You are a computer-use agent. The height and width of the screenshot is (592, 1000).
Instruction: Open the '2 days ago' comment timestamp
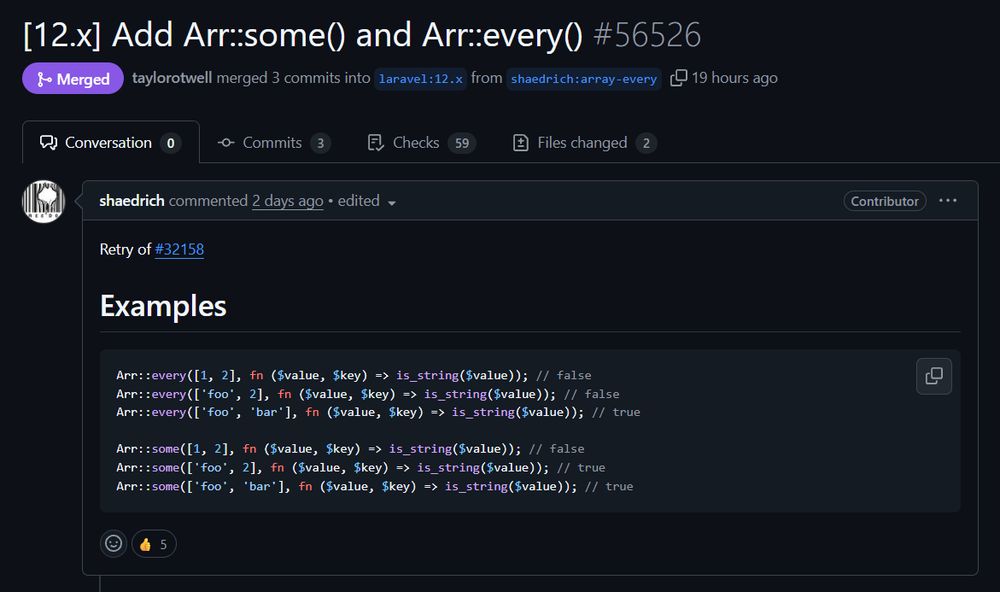(x=288, y=201)
